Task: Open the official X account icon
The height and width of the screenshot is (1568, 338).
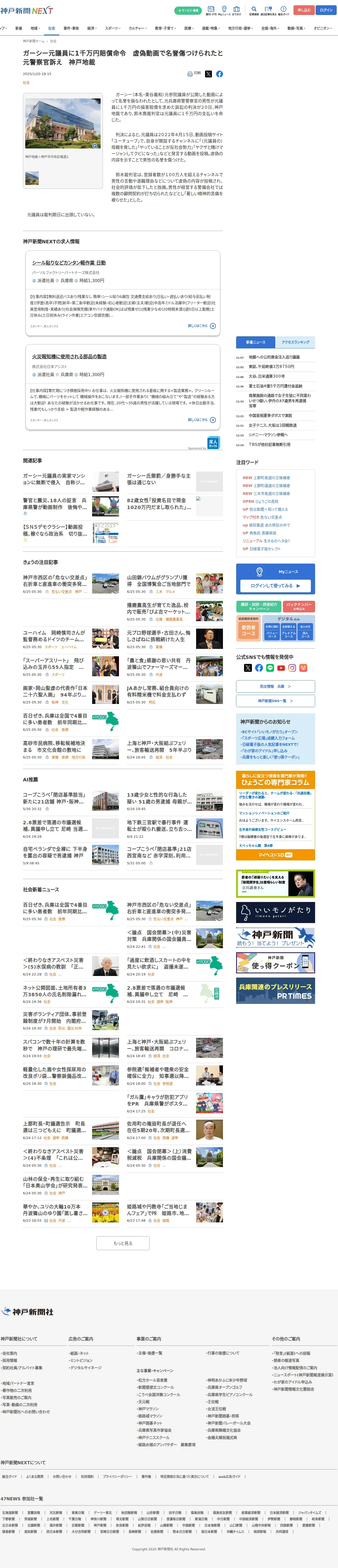Action: tap(247, 668)
